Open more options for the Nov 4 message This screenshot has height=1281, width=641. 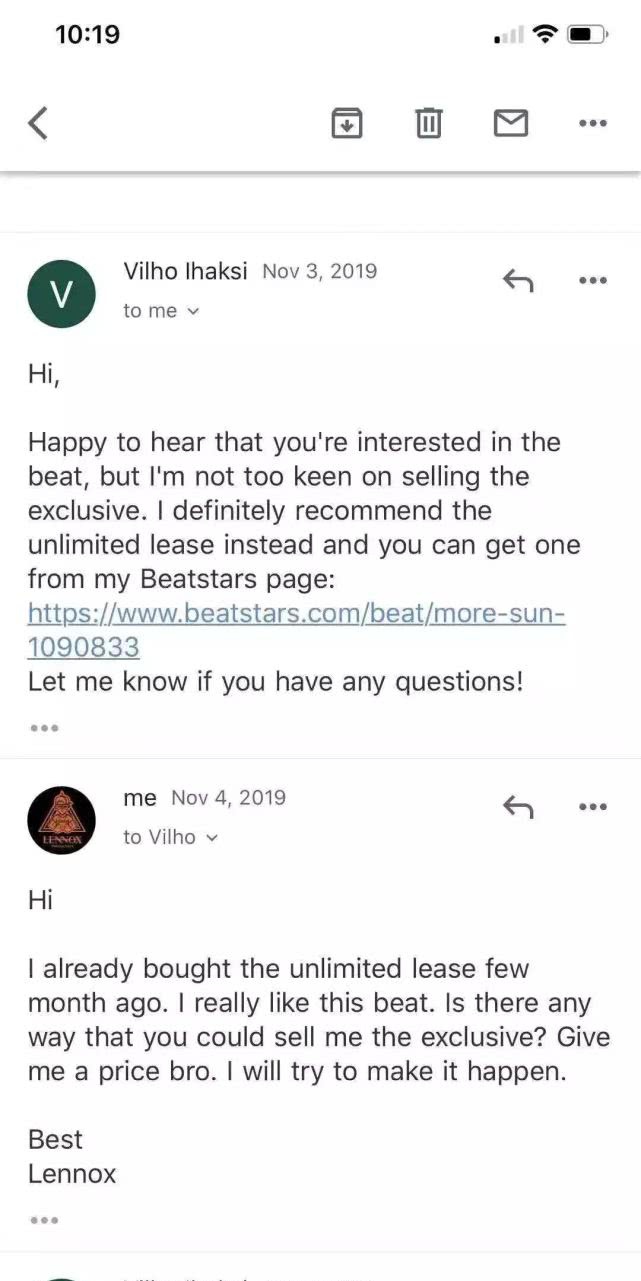tap(593, 807)
